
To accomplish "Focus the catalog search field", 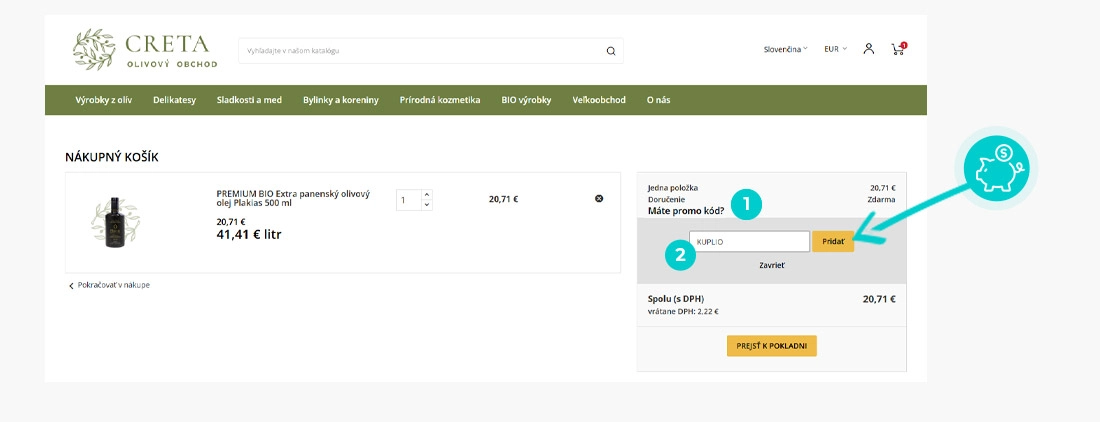I will 431,51.
